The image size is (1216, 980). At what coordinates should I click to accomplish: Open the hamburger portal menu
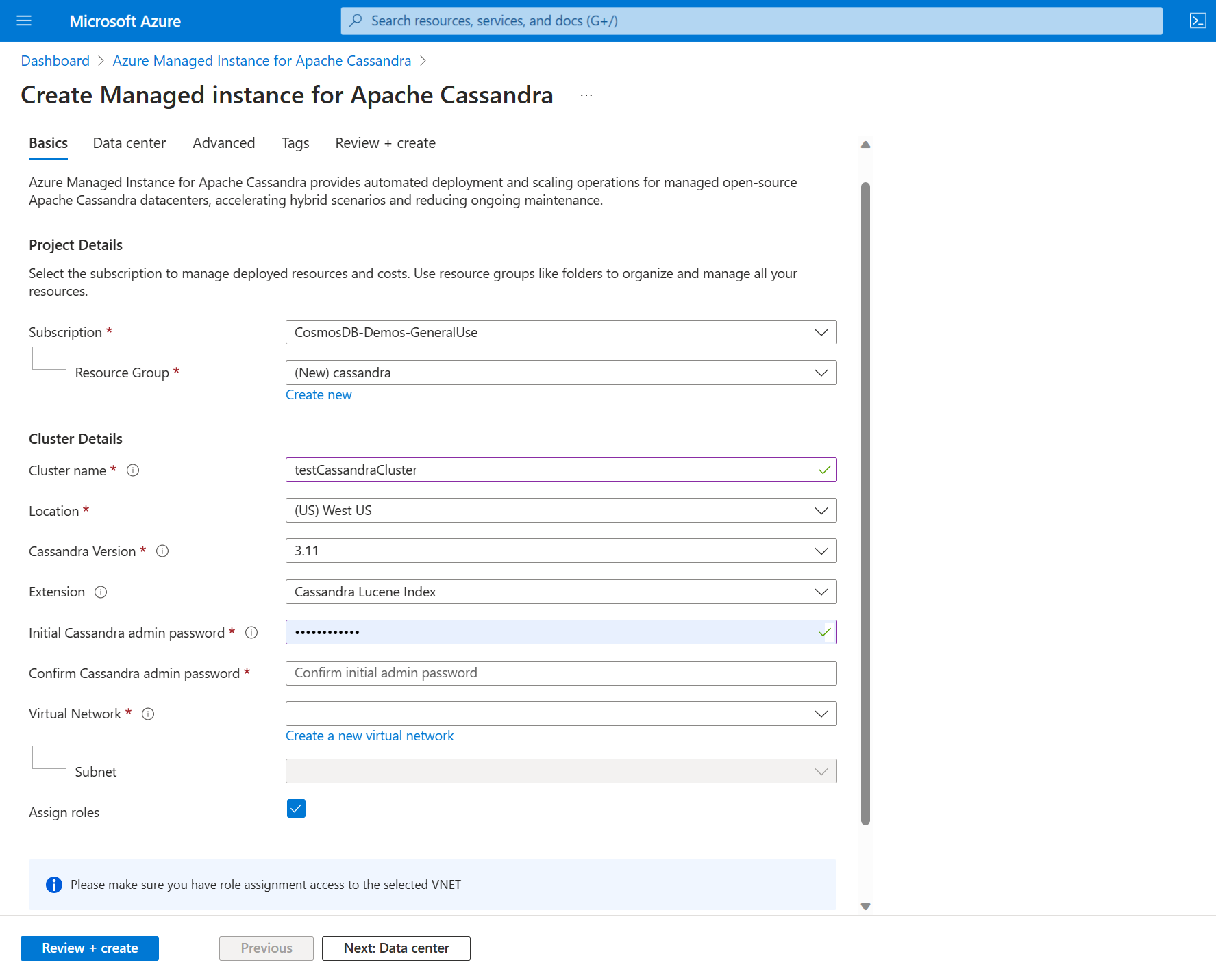pyautogui.click(x=24, y=21)
